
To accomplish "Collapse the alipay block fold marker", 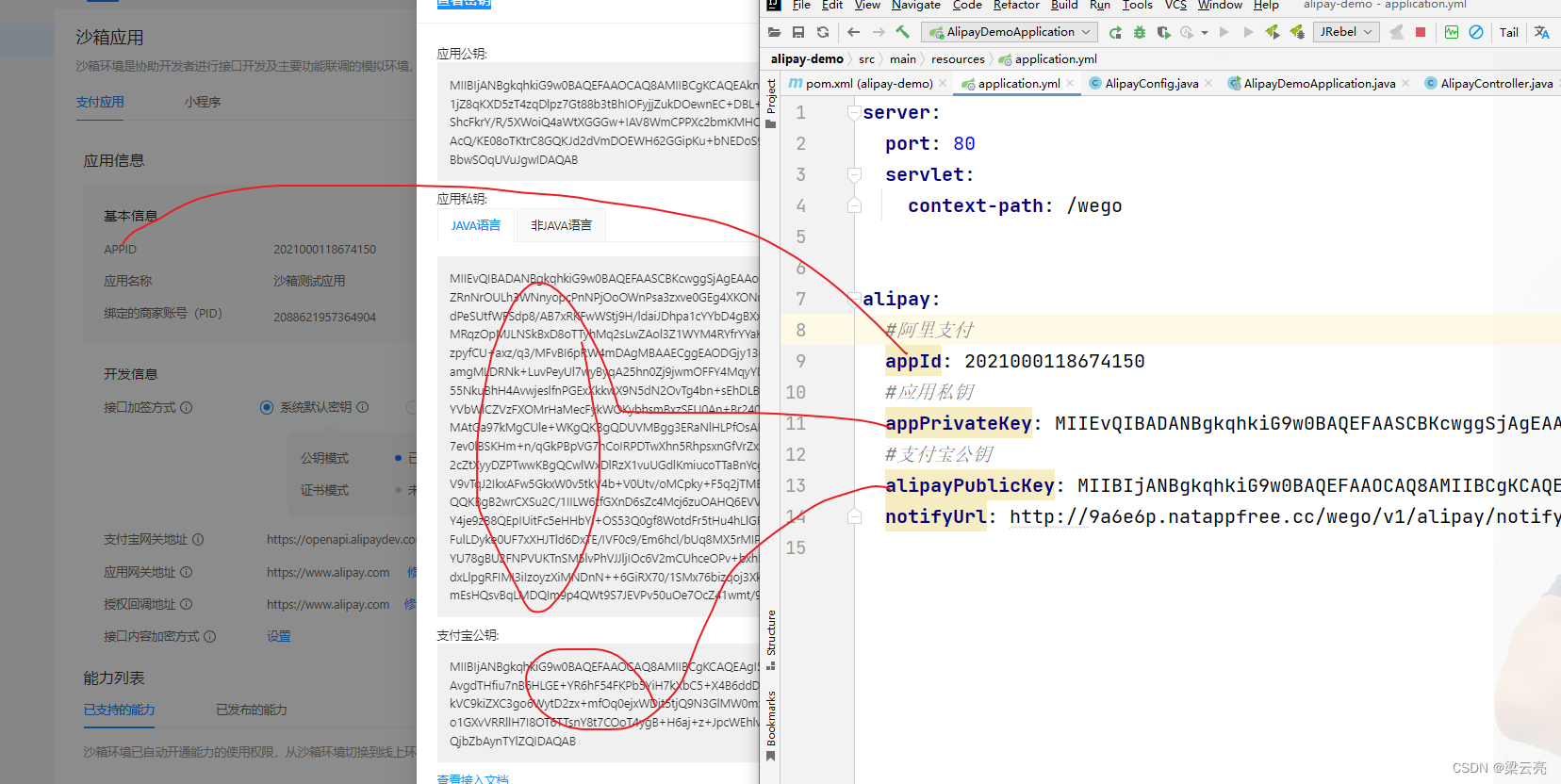I will (854, 300).
